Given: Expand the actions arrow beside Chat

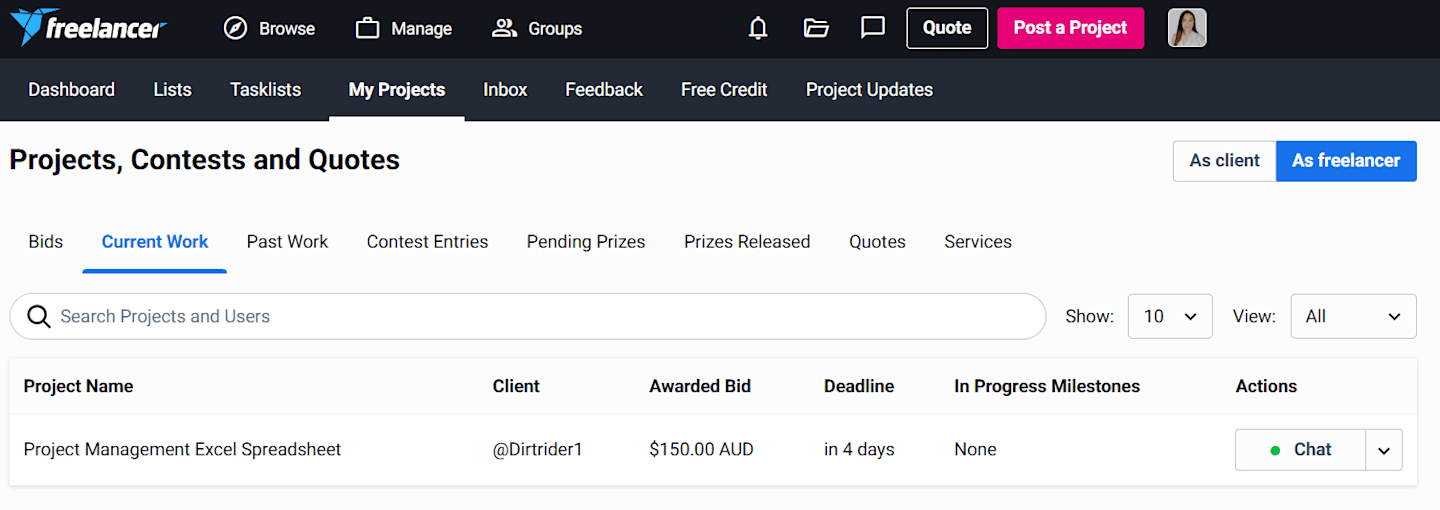Looking at the screenshot, I should [1384, 450].
